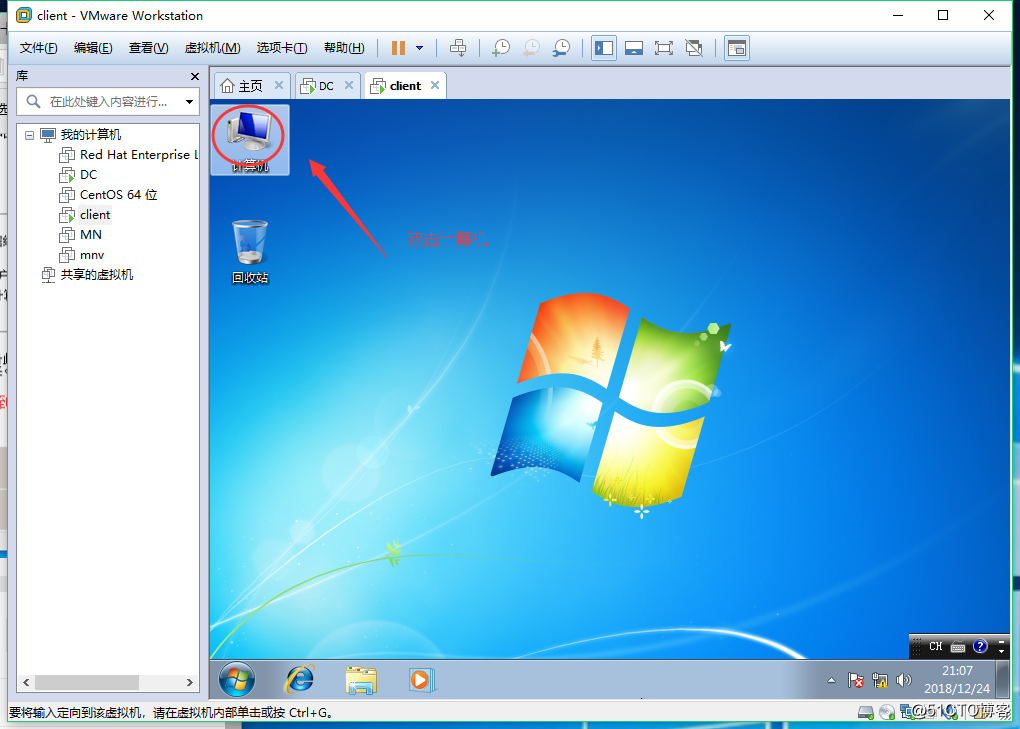Select DC in the library tree

pos(79,175)
